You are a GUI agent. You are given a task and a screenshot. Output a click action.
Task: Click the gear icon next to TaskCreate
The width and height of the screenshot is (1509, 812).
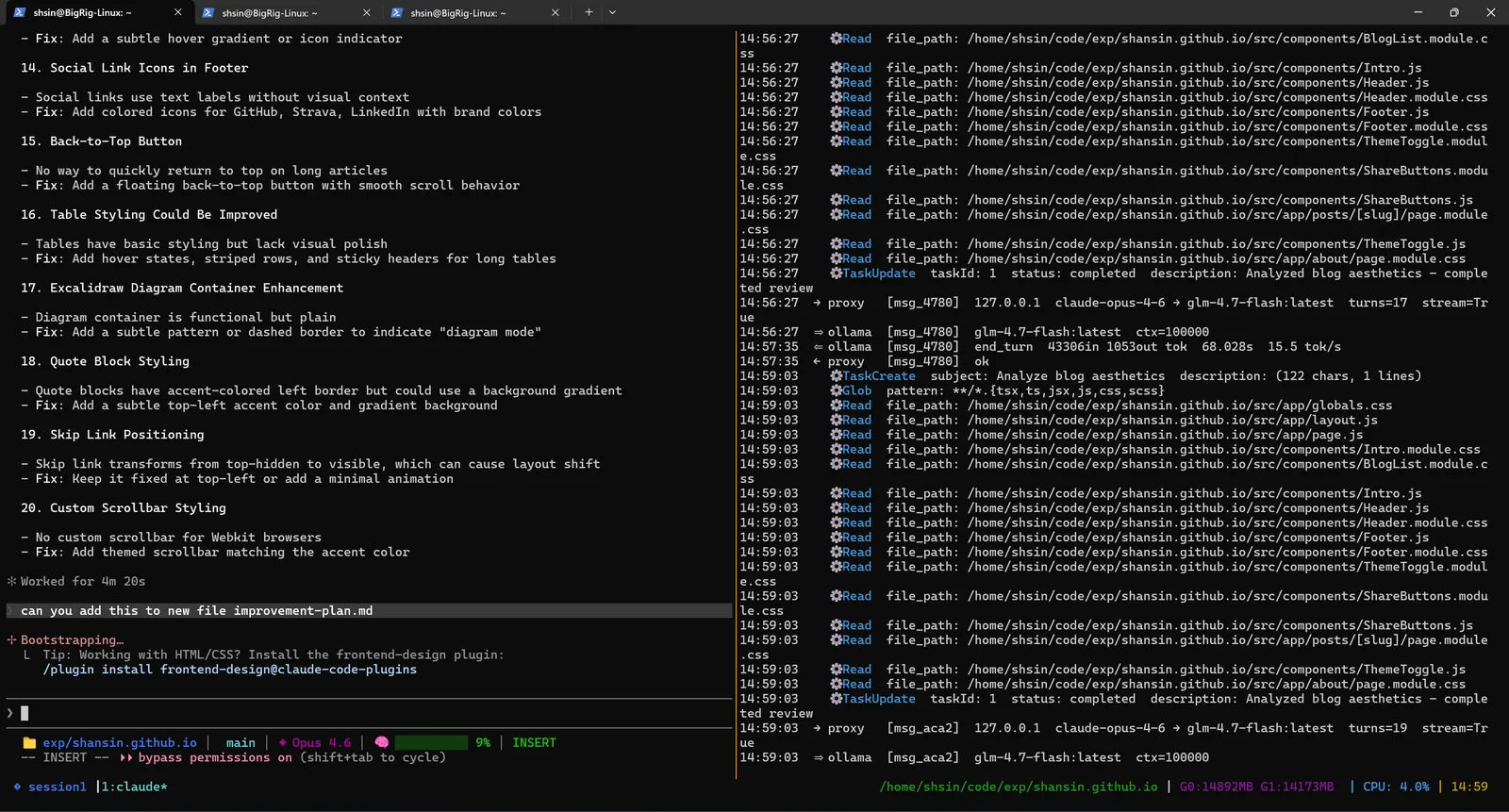[836, 376]
